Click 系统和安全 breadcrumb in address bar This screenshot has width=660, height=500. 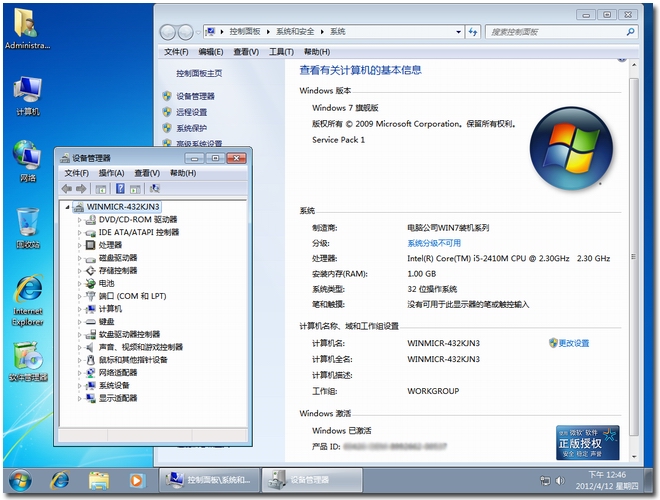point(295,32)
